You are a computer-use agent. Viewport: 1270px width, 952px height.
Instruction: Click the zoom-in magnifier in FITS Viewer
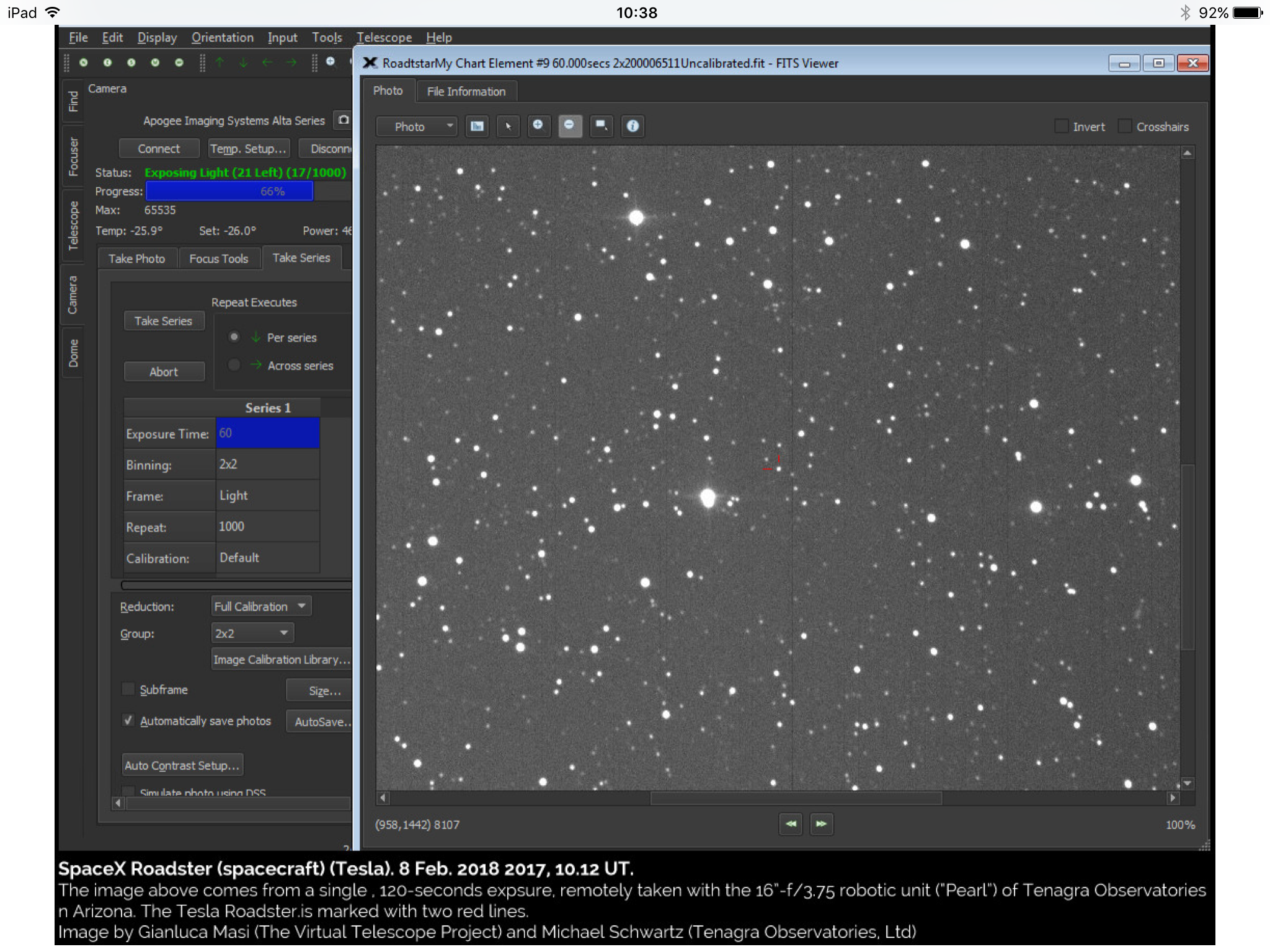pyautogui.click(x=538, y=126)
